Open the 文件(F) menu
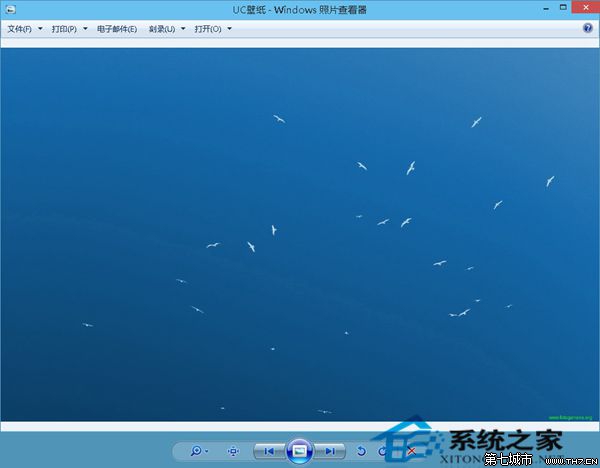 (x=20, y=29)
